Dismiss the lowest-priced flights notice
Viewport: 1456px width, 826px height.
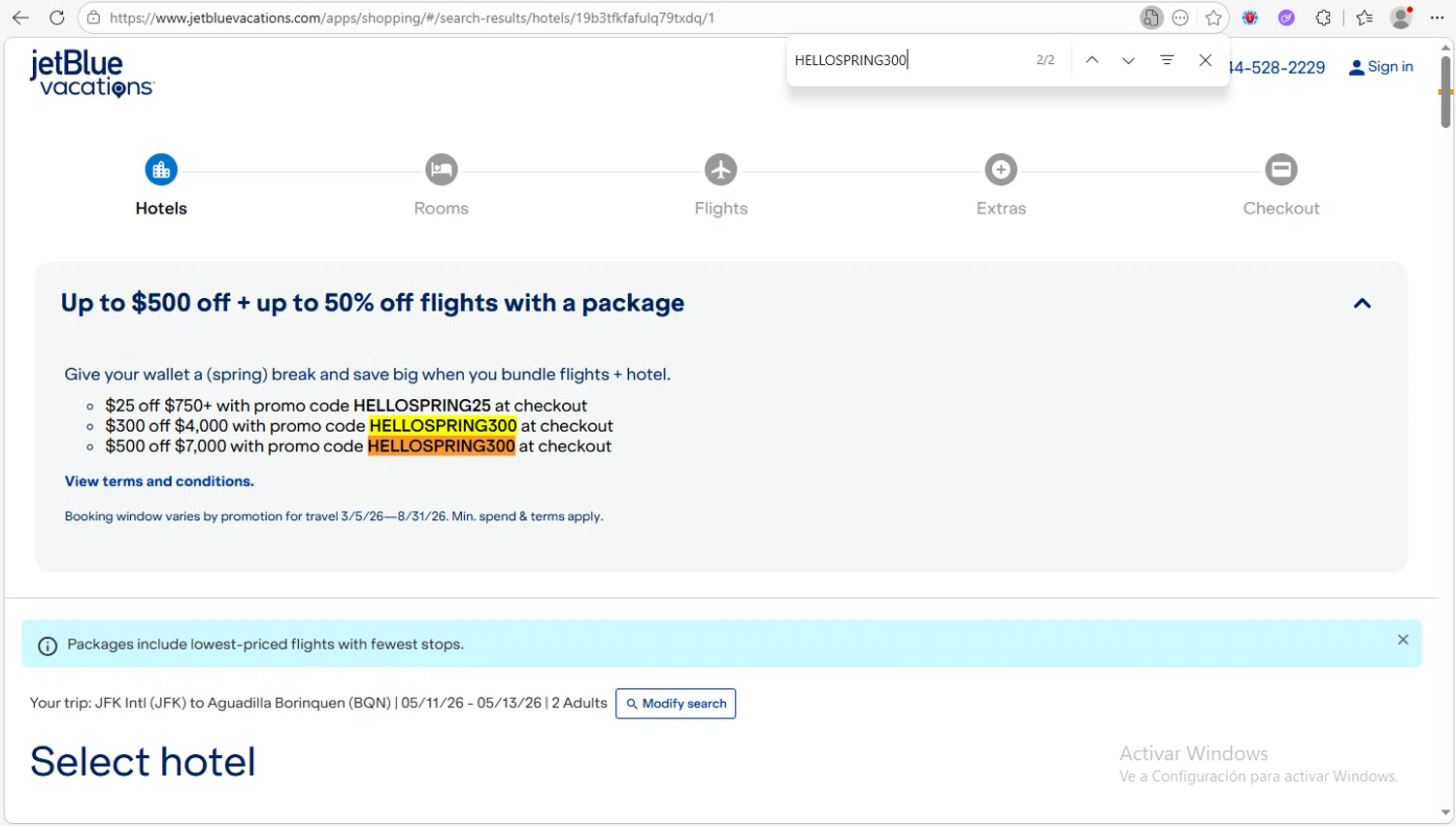pyautogui.click(x=1403, y=640)
